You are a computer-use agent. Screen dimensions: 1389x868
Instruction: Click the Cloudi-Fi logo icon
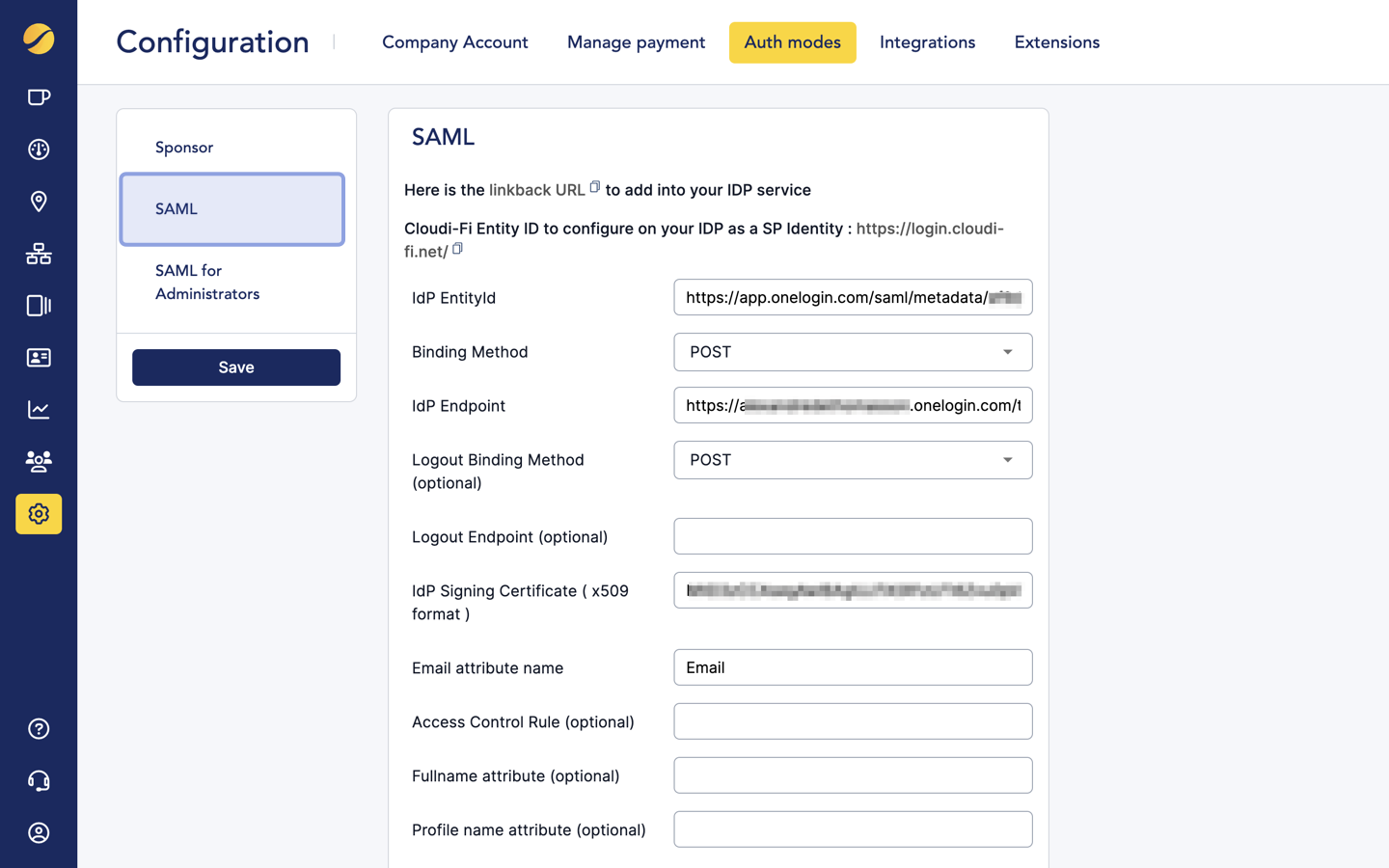click(39, 39)
